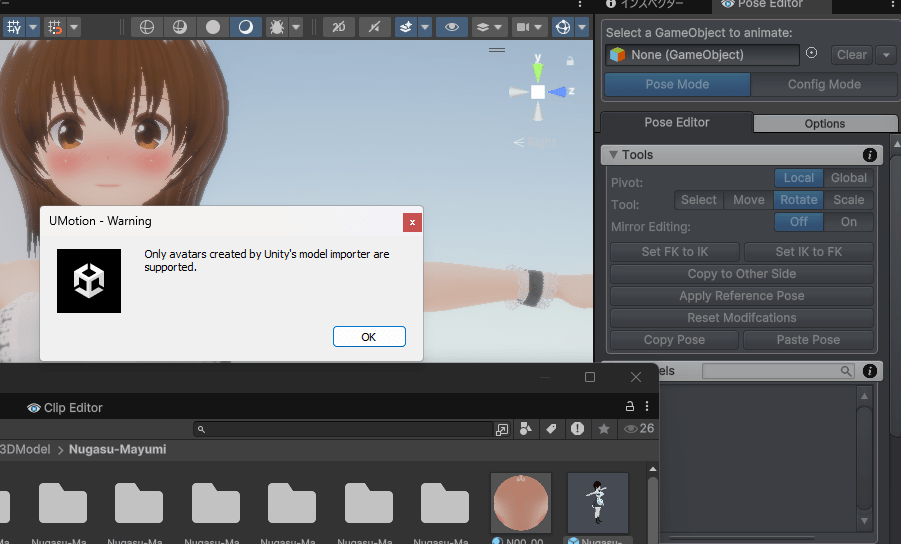Click OK in the UMotion warning dialog
This screenshot has height=544, width=901.
(x=369, y=337)
